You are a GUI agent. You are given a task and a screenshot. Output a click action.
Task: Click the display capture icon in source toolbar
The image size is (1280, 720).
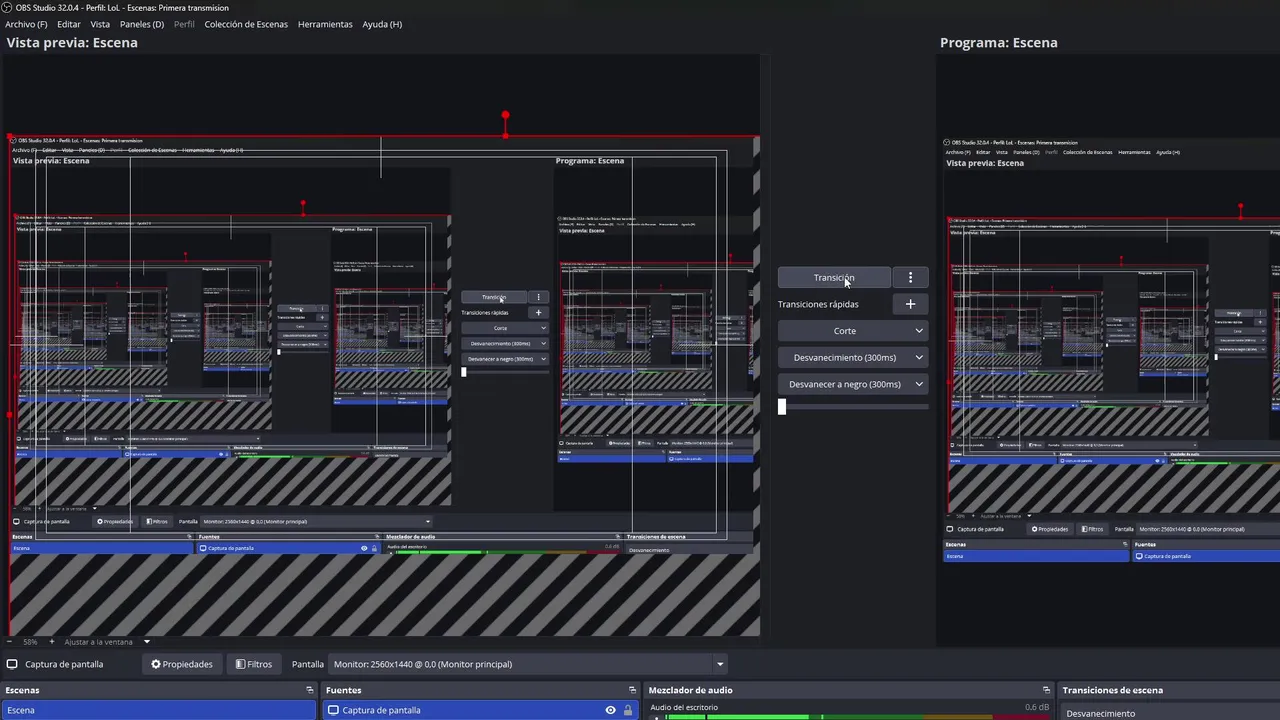(12, 664)
